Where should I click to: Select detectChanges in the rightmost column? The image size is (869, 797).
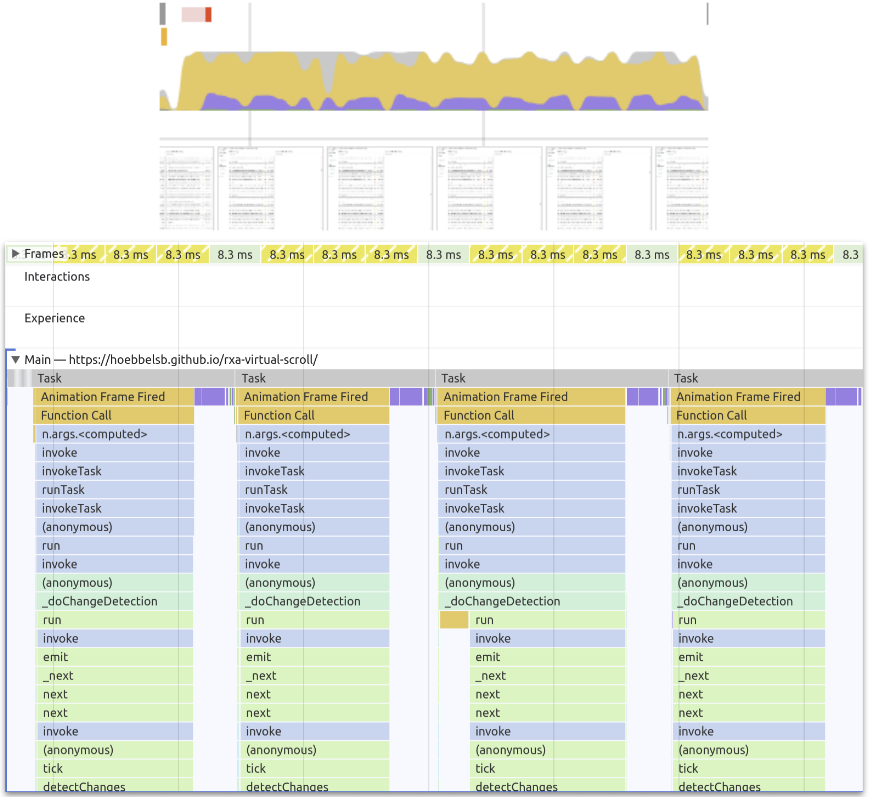[x=749, y=788]
